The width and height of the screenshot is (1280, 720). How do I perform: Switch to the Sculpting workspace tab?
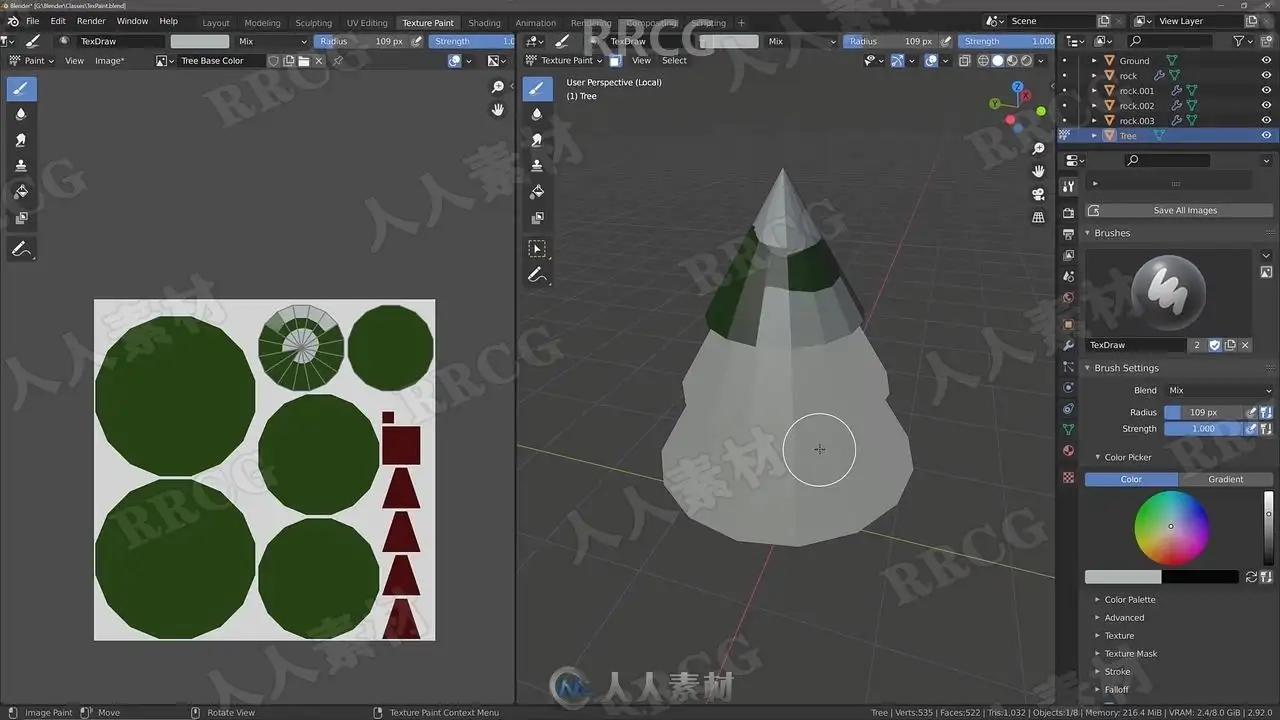[x=313, y=23]
